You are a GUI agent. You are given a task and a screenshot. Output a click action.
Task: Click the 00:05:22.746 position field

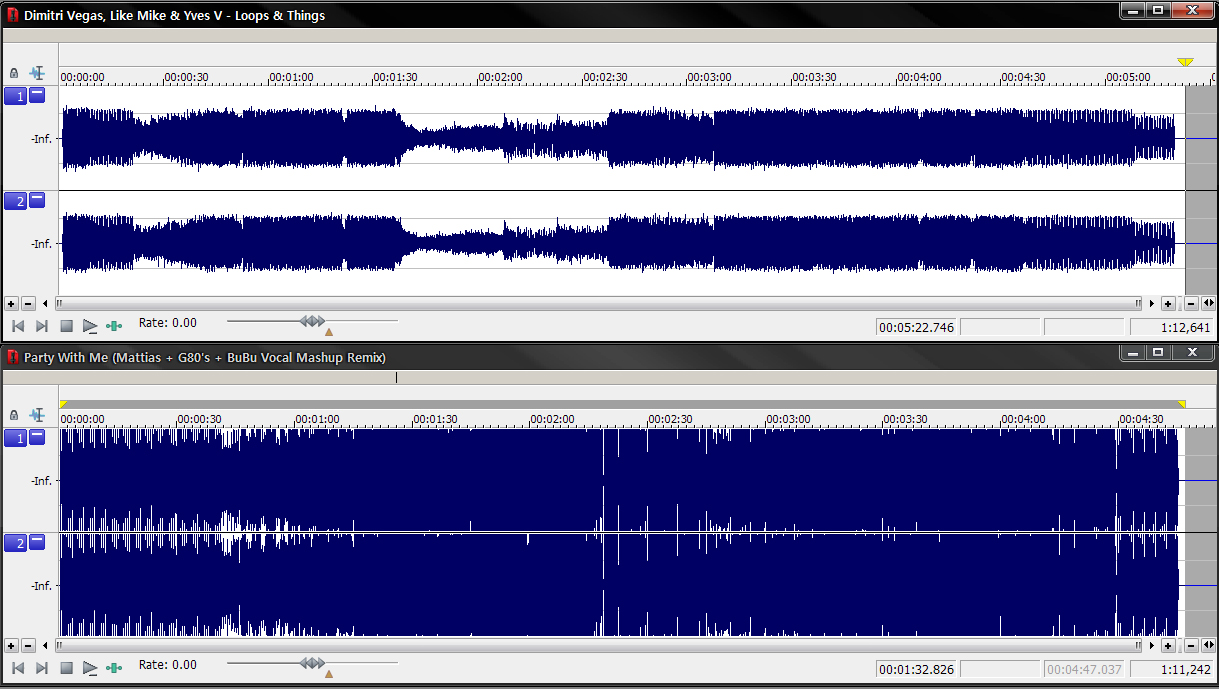point(915,327)
